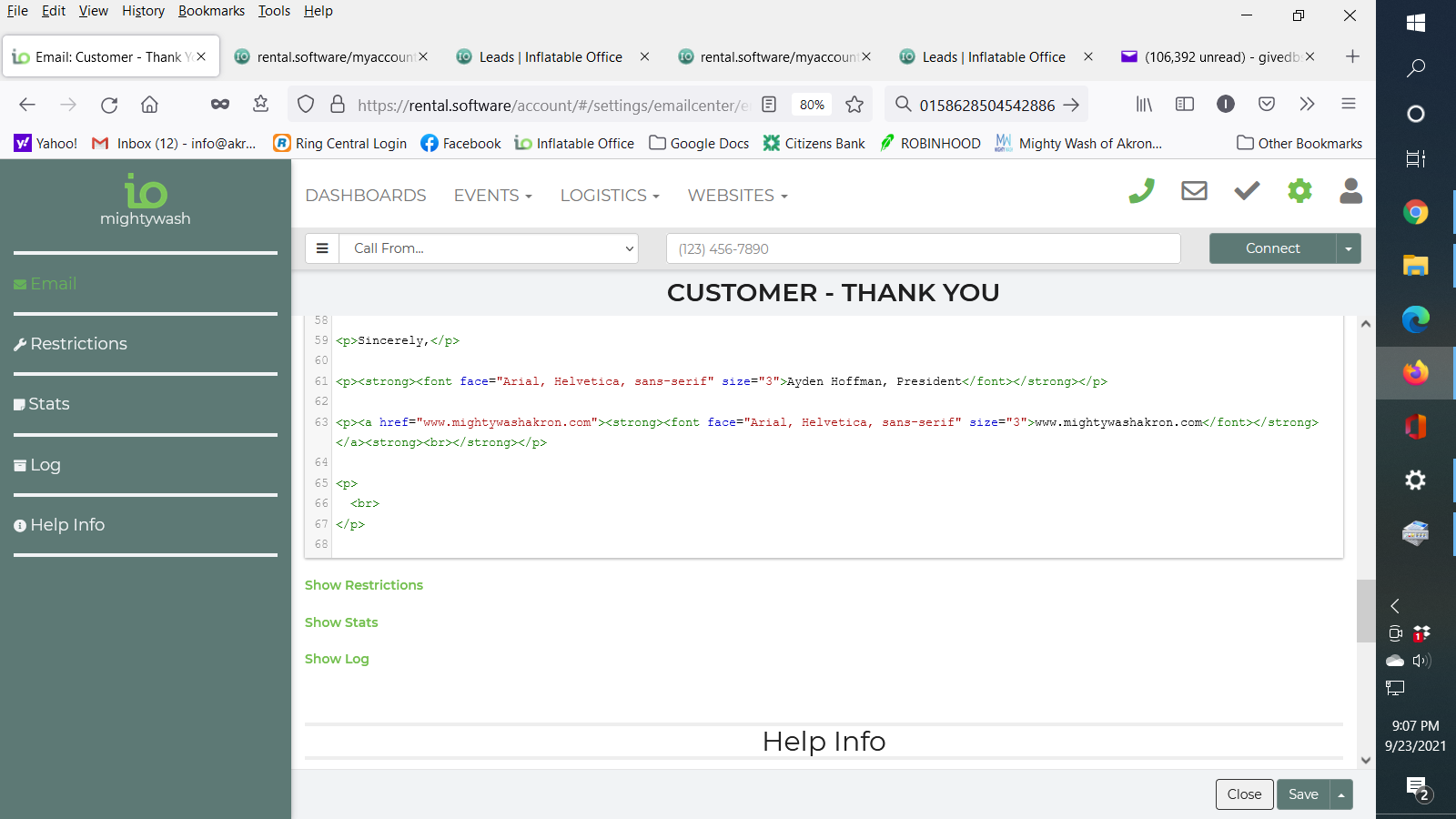Screen dimensions: 1456x819
Task: Switch to the Leads | Inflatable Office tab
Action: tap(550, 56)
